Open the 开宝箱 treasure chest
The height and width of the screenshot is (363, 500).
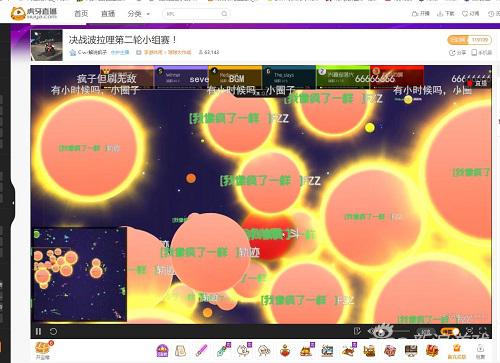tap(43, 350)
